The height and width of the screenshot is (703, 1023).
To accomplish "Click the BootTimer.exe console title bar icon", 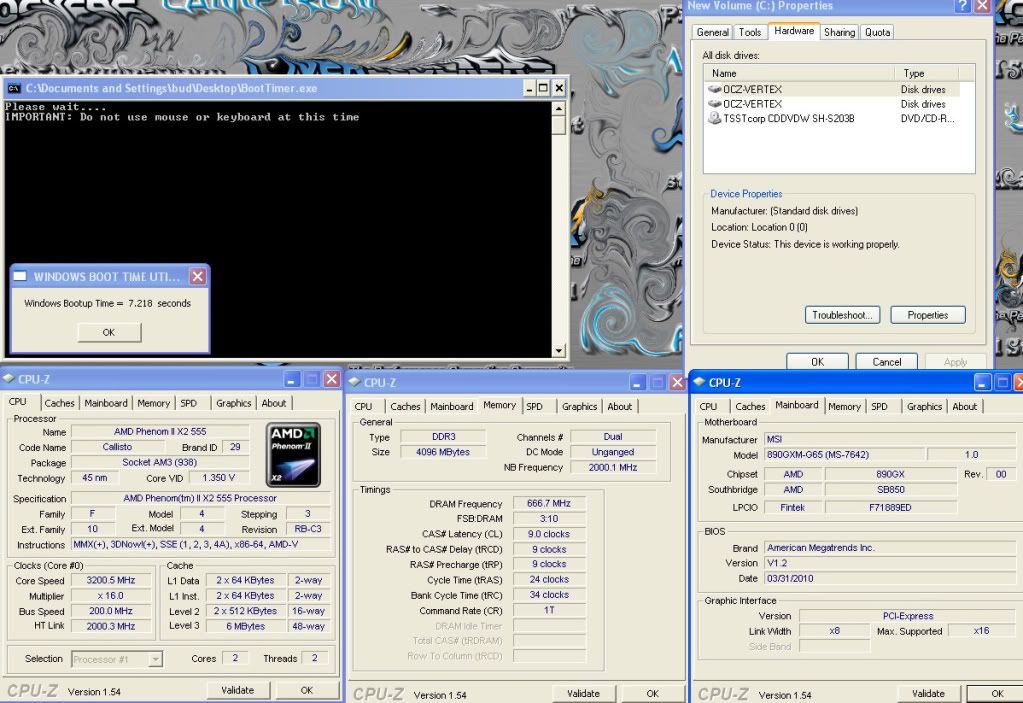I will point(14,88).
